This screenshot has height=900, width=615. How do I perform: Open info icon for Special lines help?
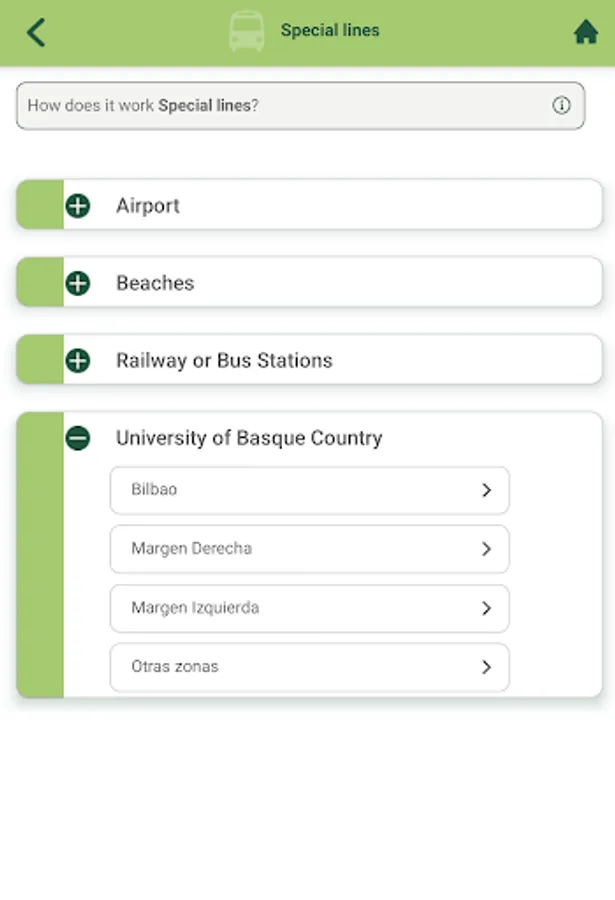point(561,105)
